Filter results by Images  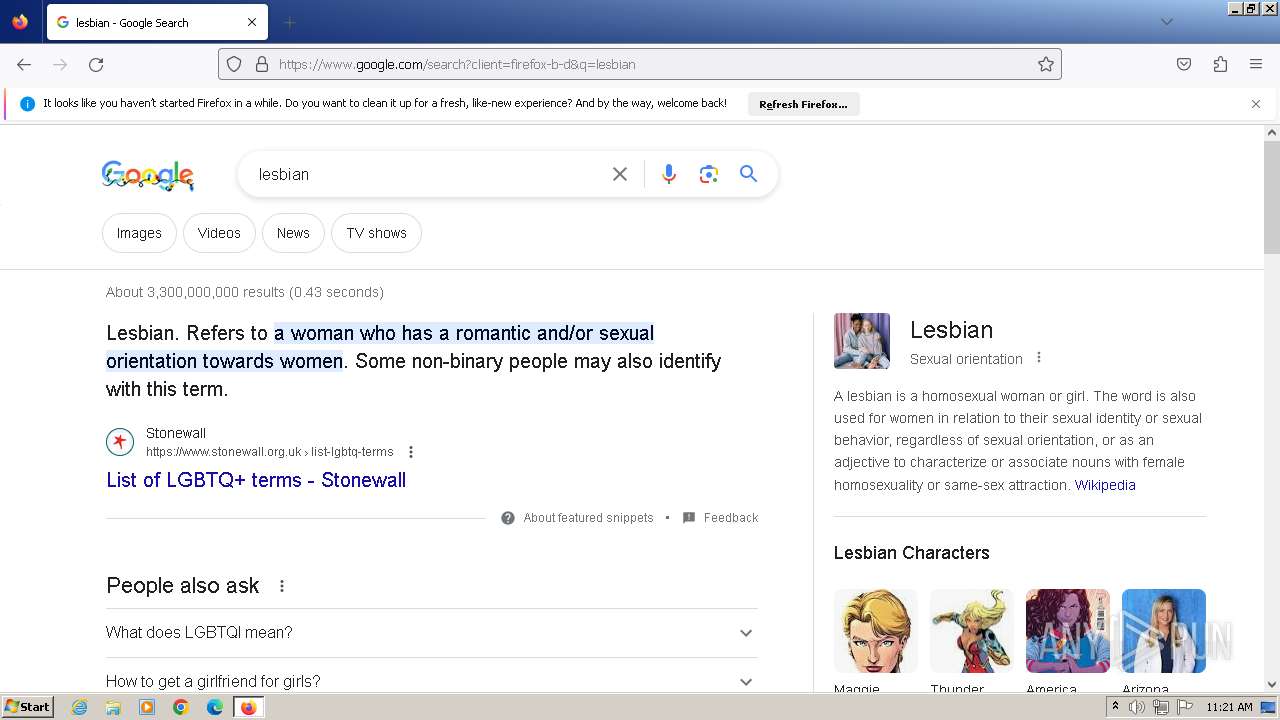pyautogui.click(x=139, y=233)
